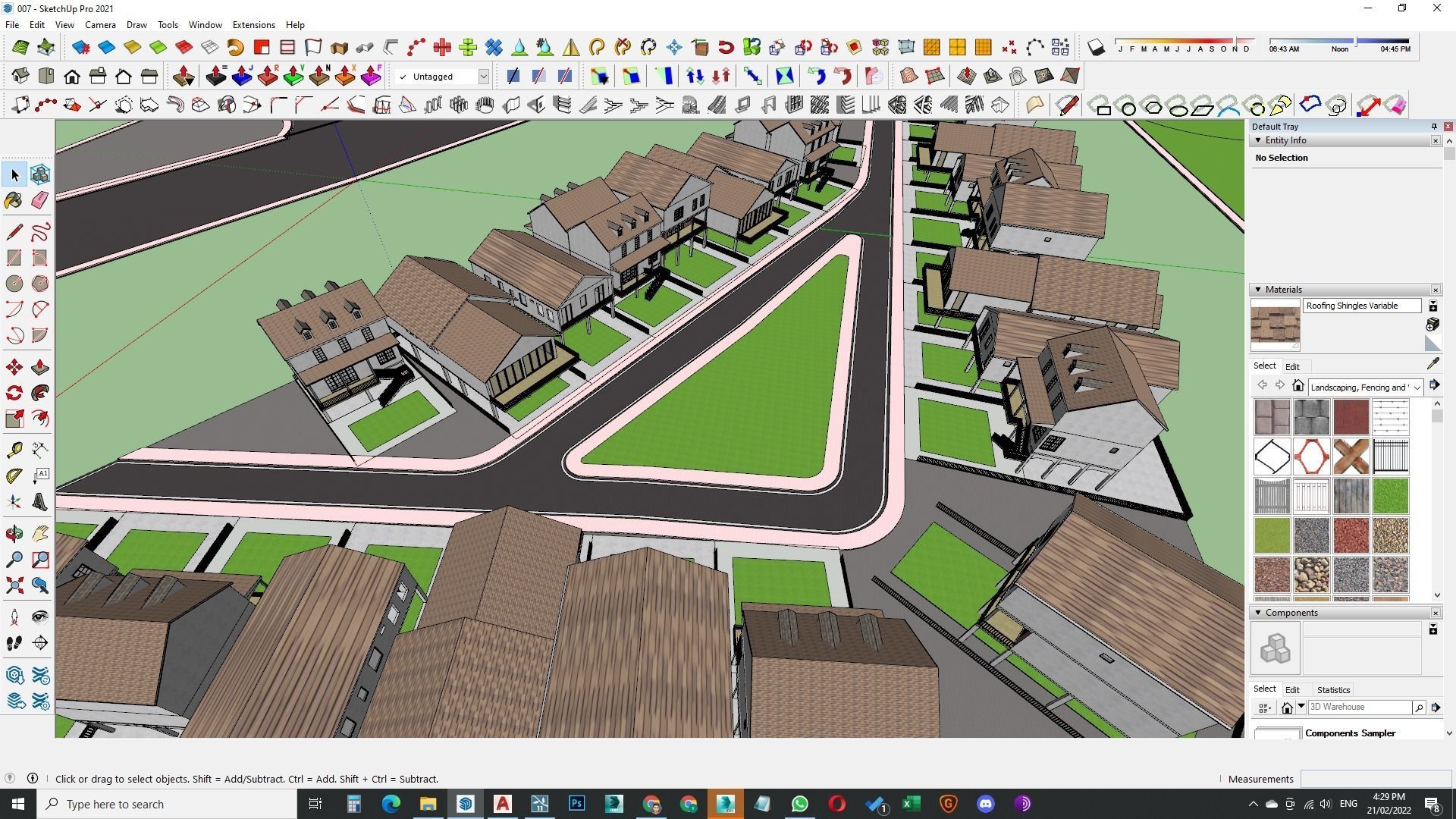
Task: Select the Circle tool
Action: [x=14, y=284]
